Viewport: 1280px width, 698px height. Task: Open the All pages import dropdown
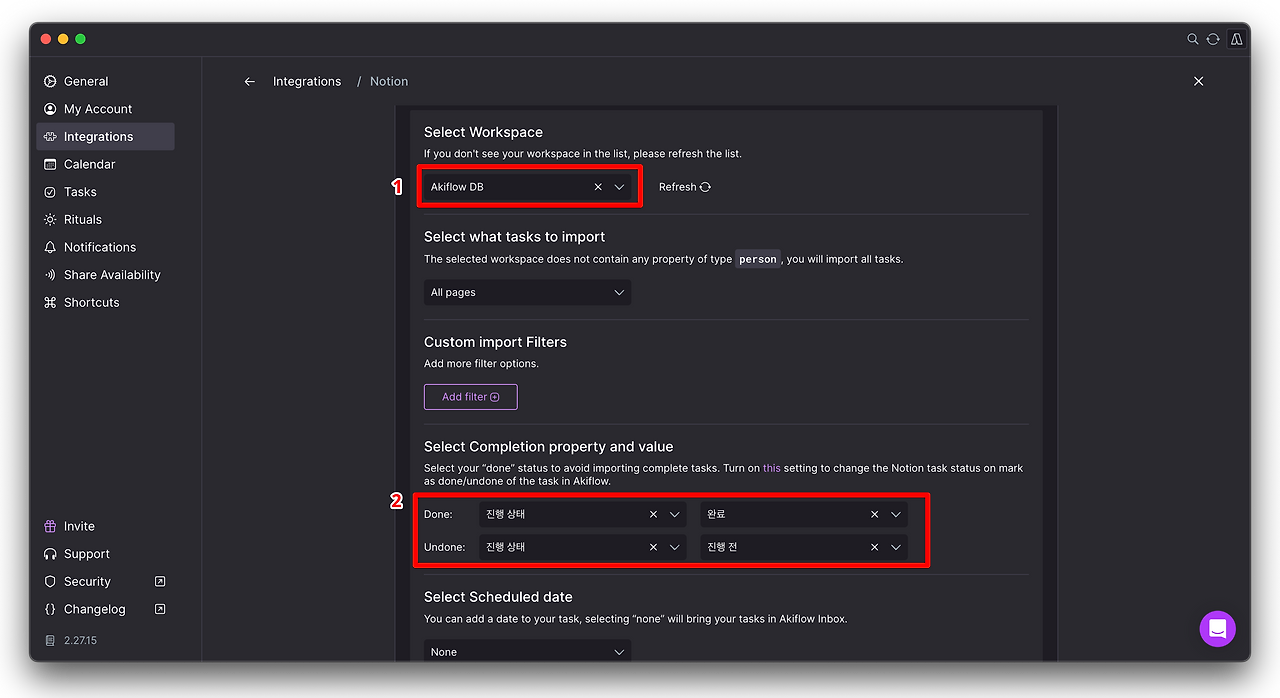pyautogui.click(x=527, y=292)
